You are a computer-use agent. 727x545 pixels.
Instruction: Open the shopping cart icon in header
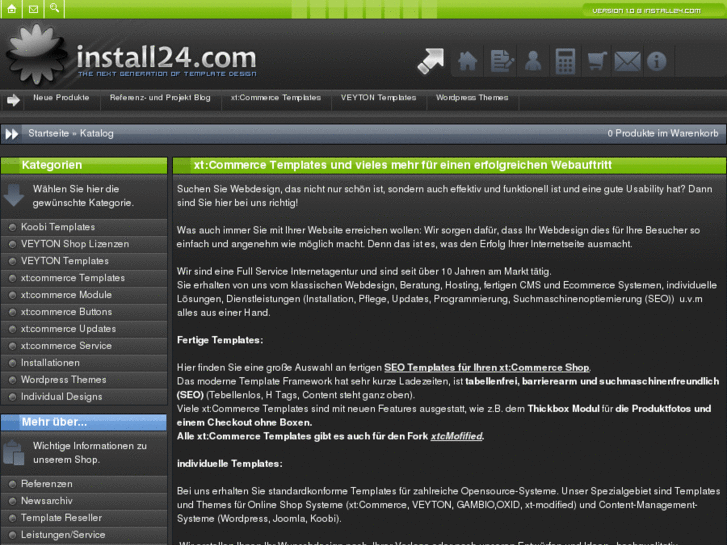coord(597,61)
